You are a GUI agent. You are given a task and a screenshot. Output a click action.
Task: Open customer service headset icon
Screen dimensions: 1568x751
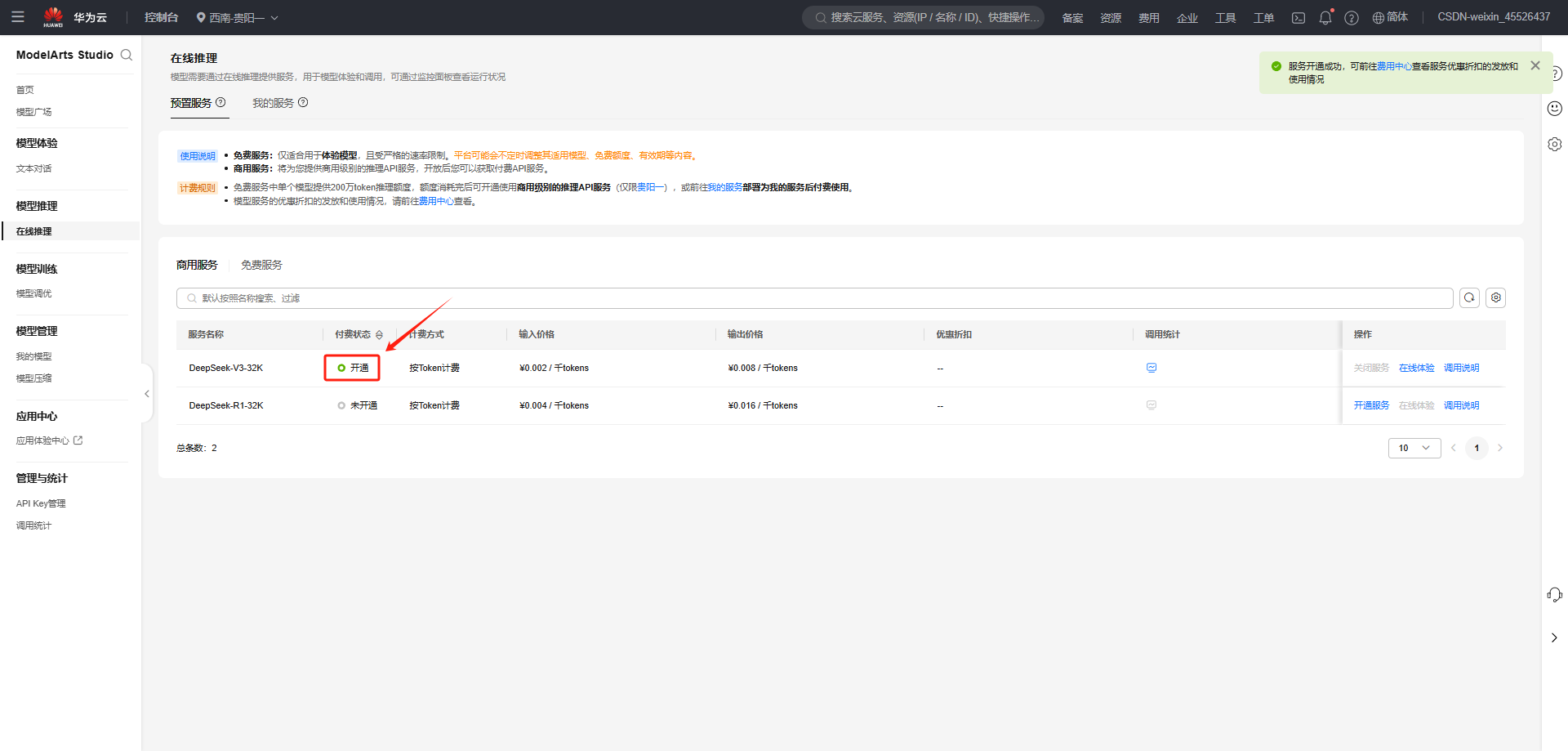1555,595
